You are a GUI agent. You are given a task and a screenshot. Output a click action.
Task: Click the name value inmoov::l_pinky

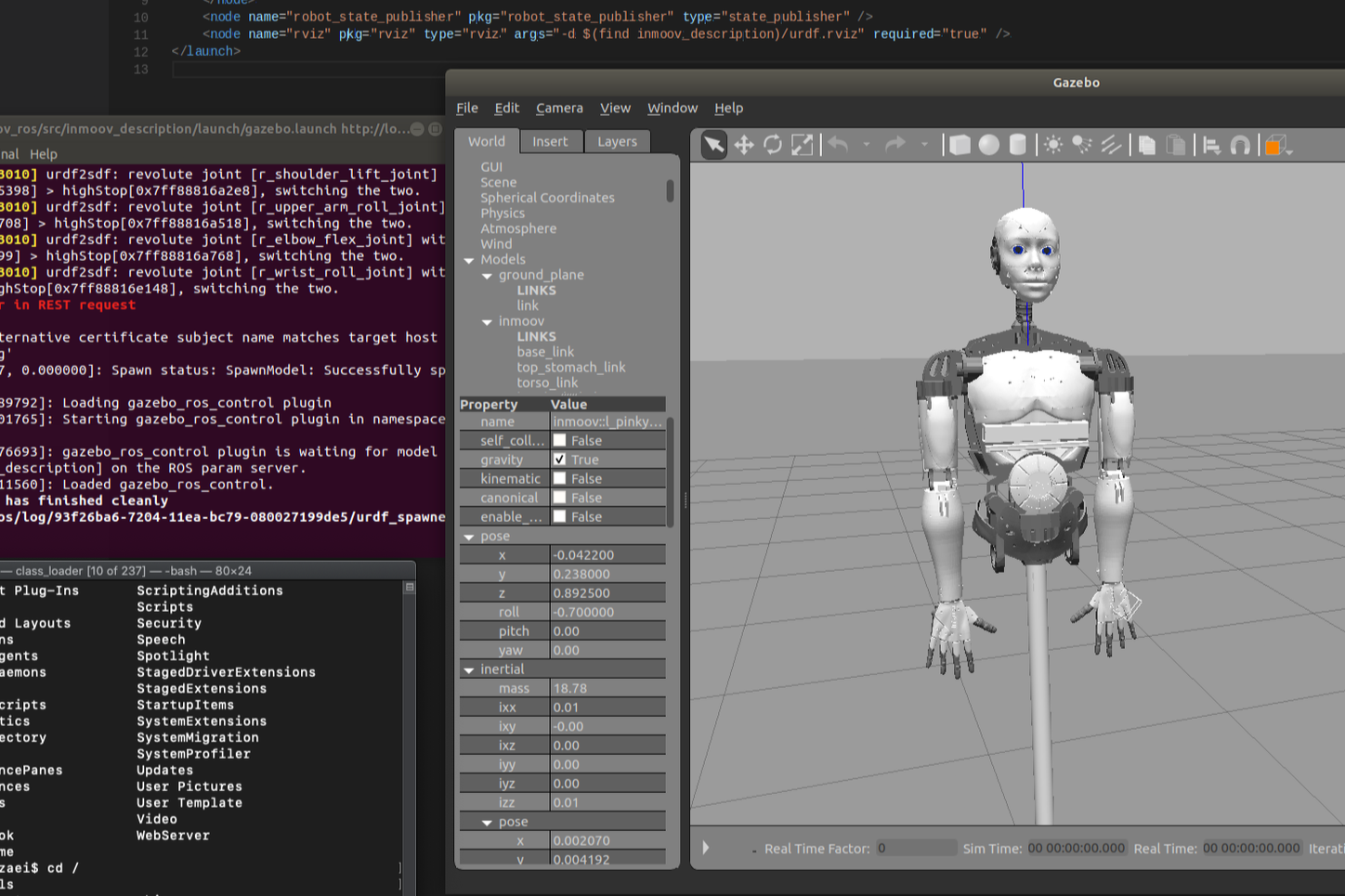click(x=608, y=422)
